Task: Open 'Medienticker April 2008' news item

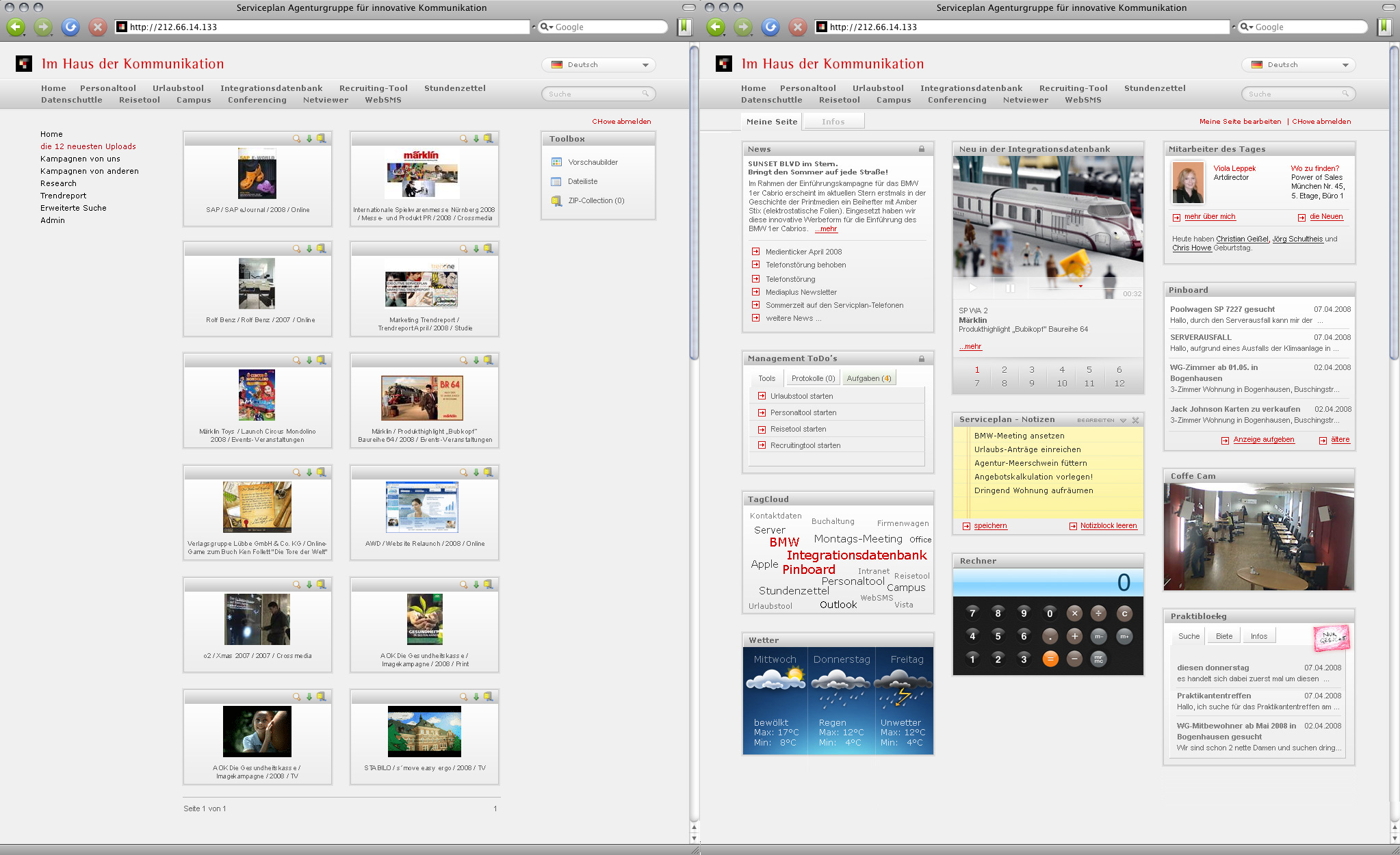Action: click(x=803, y=252)
